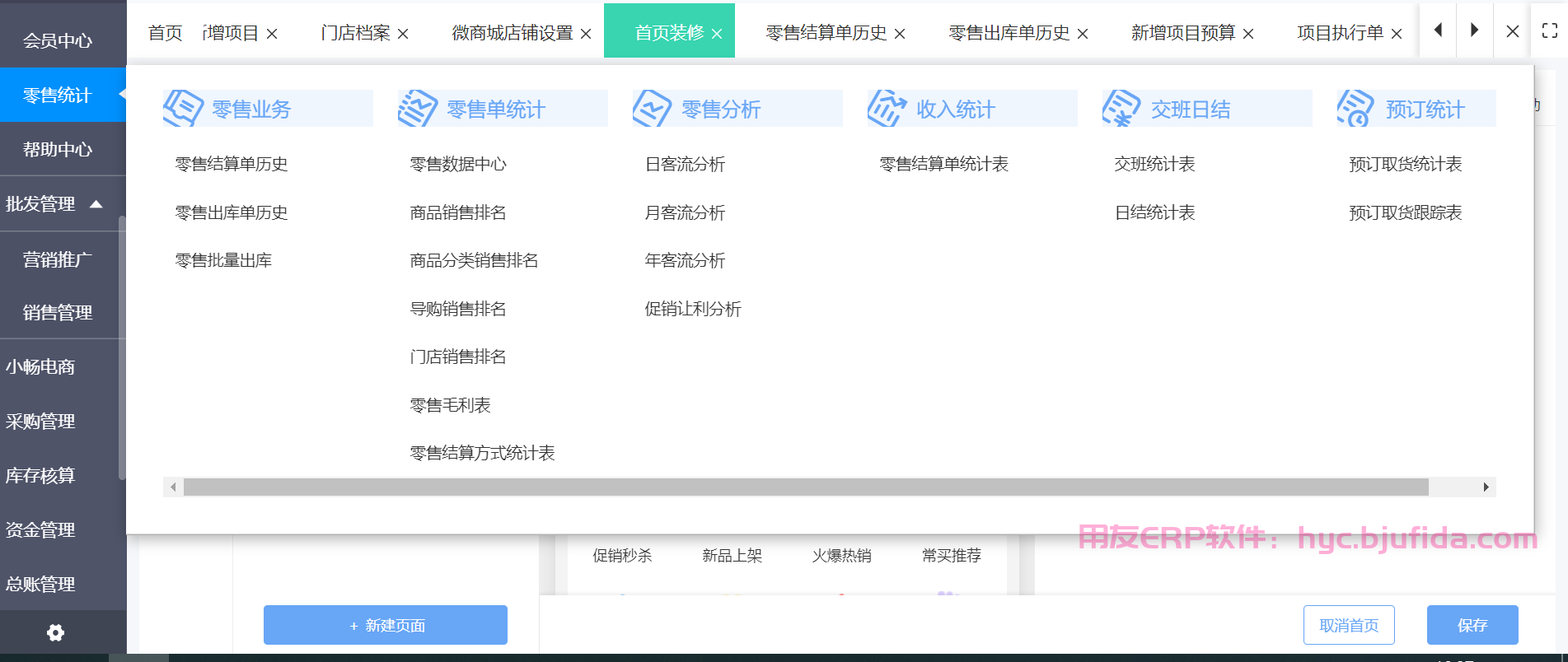Open 预订取货跟踪表 menu link
Screen dimensions: 1568x662
[x=1406, y=212]
